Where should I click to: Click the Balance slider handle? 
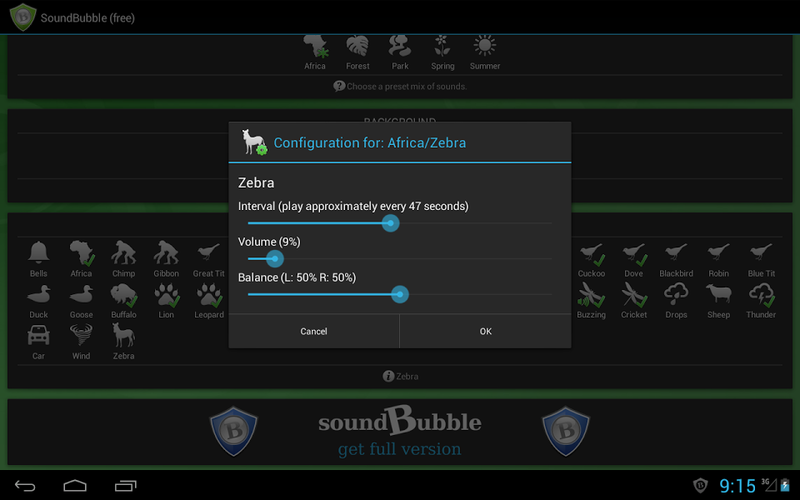[400, 294]
